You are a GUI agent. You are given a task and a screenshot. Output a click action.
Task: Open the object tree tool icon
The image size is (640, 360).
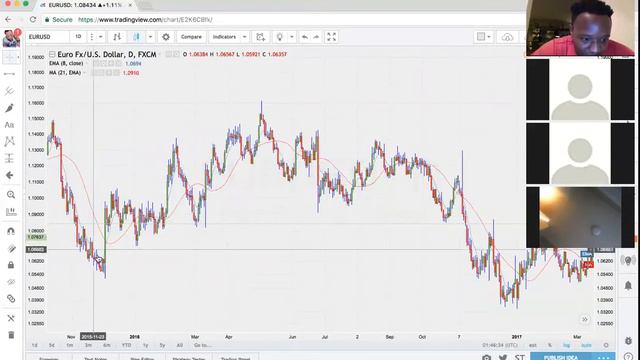tap(11, 318)
